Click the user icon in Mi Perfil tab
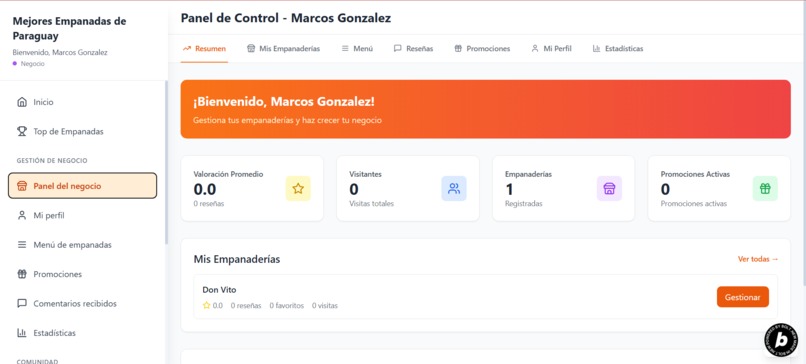This screenshot has height=364, width=806. (x=535, y=49)
